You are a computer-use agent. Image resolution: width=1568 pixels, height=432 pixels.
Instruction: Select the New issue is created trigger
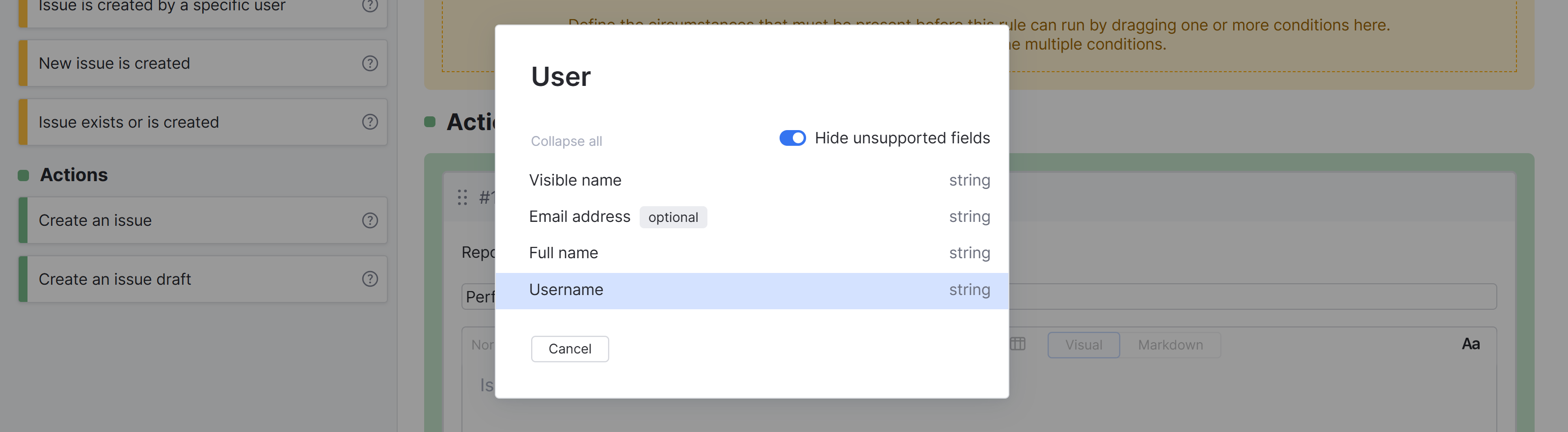pos(114,63)
